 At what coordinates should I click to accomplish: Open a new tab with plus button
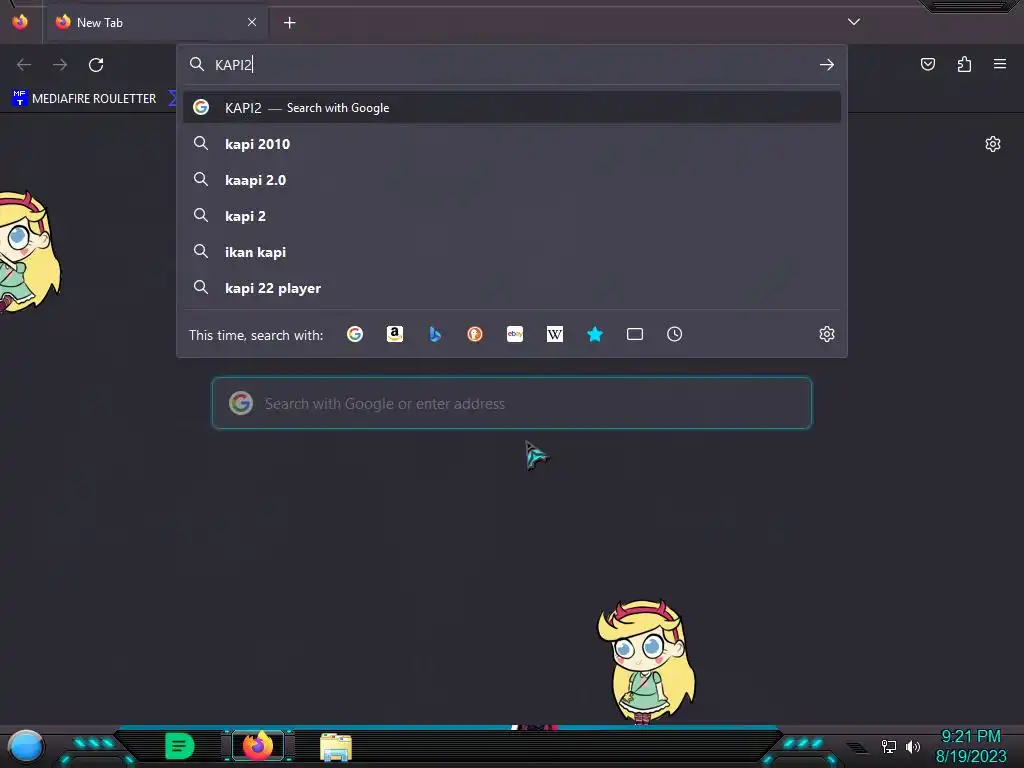(x=289, y=23)
